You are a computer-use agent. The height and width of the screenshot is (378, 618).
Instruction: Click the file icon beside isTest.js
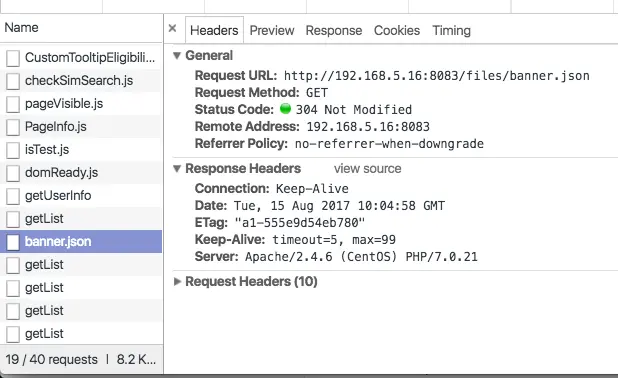pos(13,150)
